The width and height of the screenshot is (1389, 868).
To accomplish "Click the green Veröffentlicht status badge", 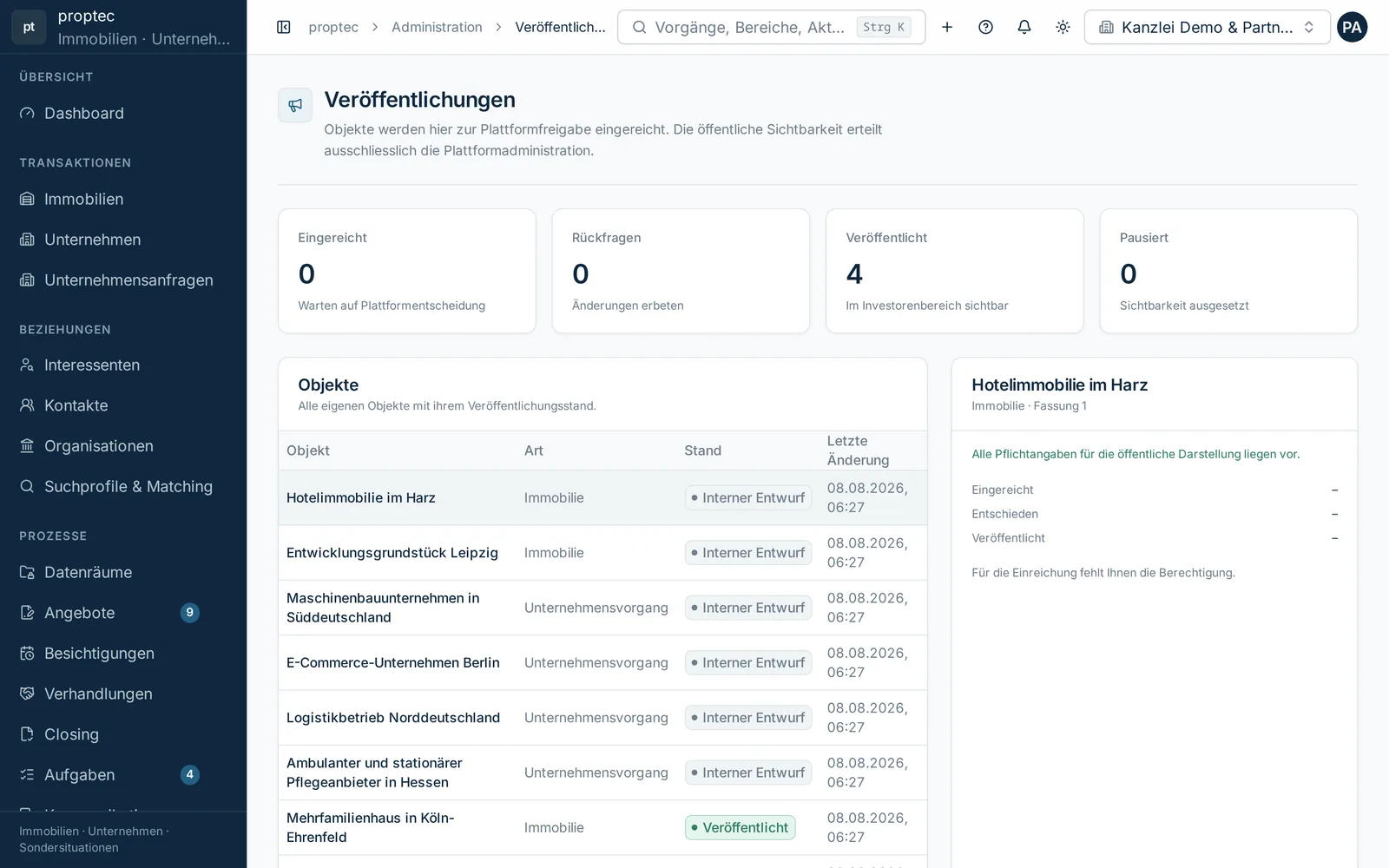I will tap(740, 827).
